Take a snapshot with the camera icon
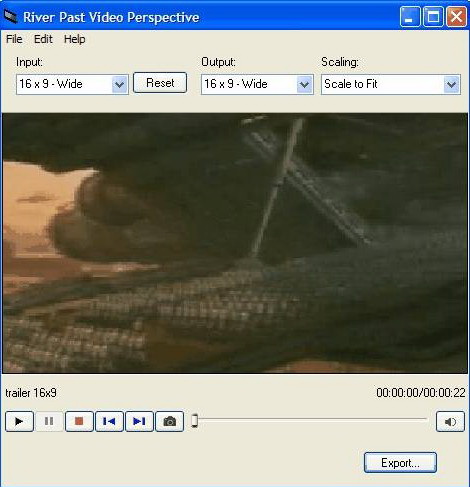Viewport: 470px width, 487px height. [169, 421]
